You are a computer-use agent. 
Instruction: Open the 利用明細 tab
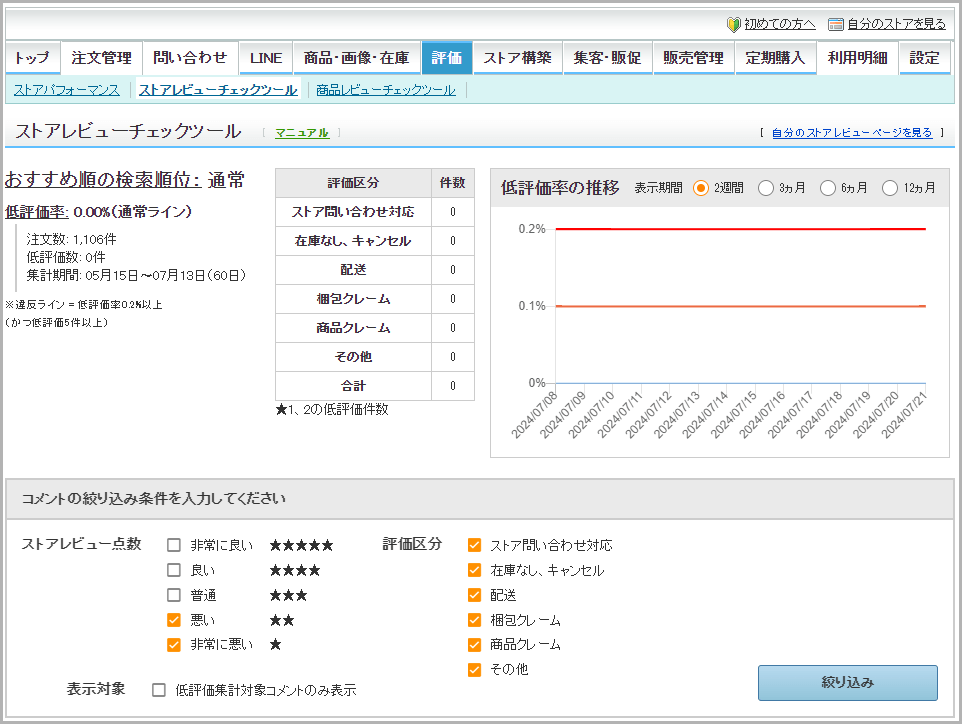coord(858,58)
